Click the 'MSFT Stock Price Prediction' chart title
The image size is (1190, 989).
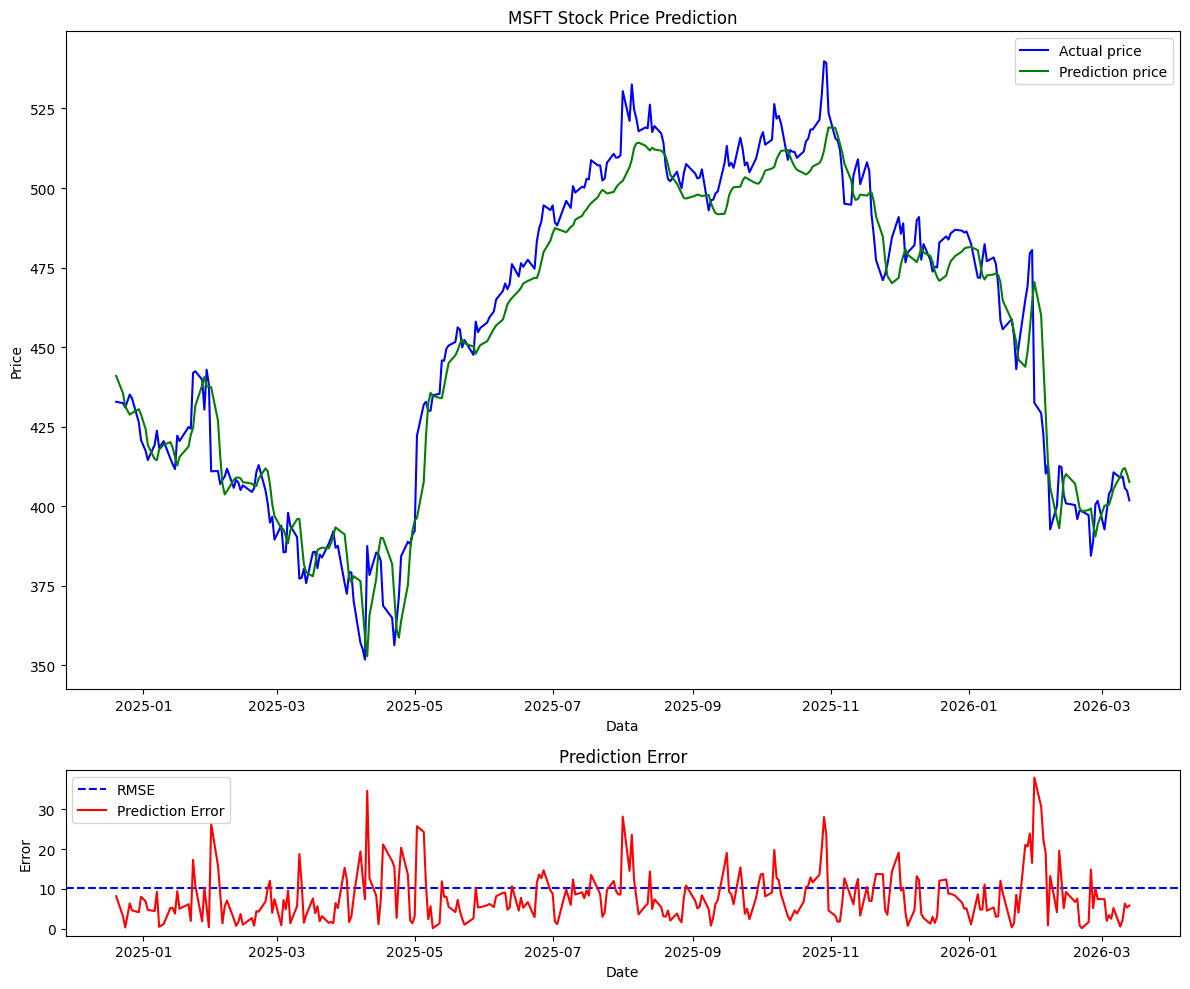622,17
